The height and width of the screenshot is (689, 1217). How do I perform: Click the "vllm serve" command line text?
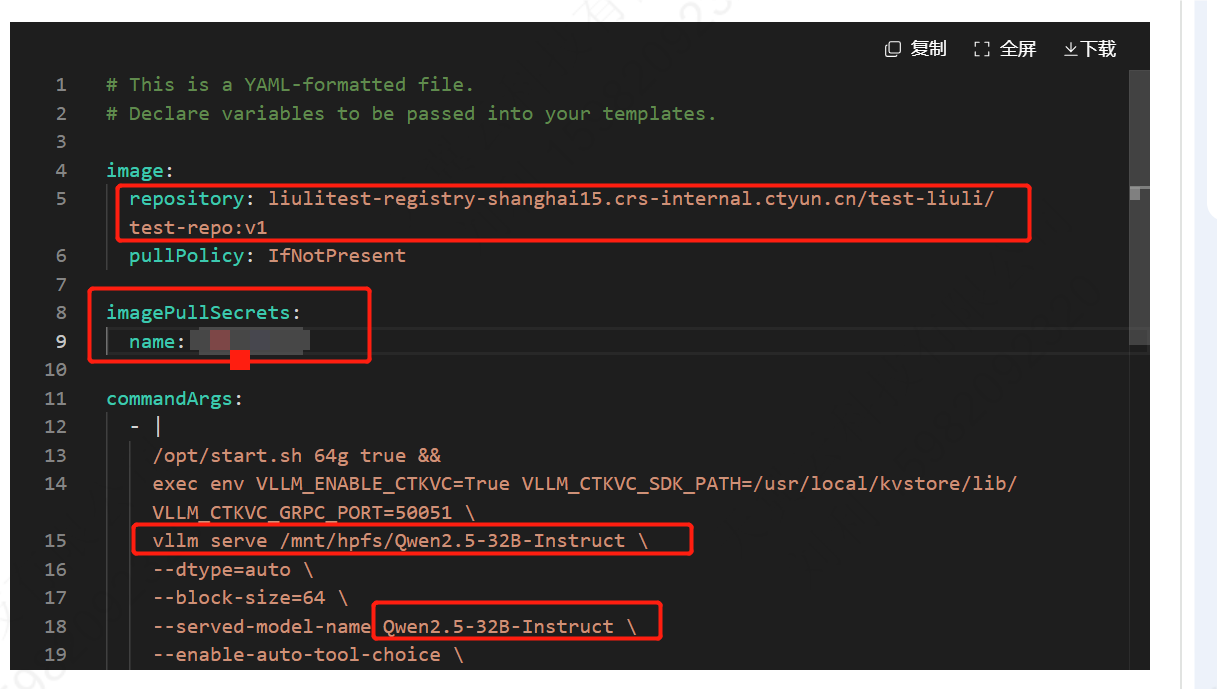pos(209,540)
